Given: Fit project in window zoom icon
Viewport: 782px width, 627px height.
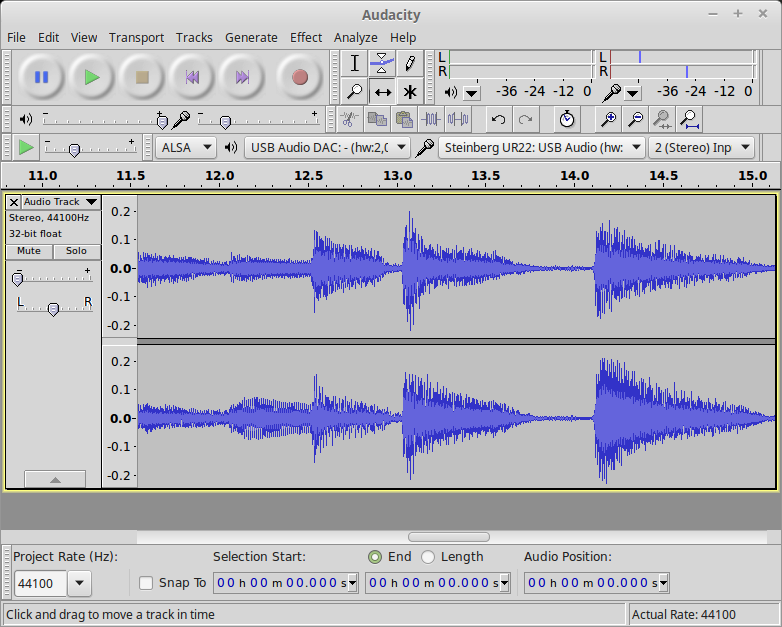Looking at the screenshot, I should [690, 119].
